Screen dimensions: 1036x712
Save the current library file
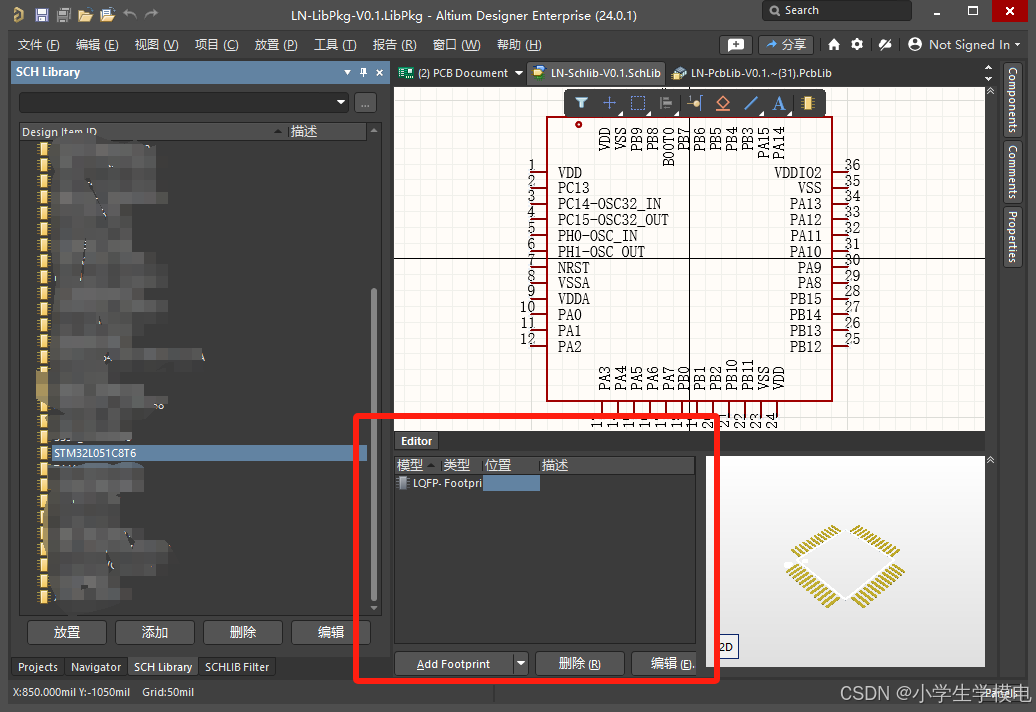[x=41, y=15]
